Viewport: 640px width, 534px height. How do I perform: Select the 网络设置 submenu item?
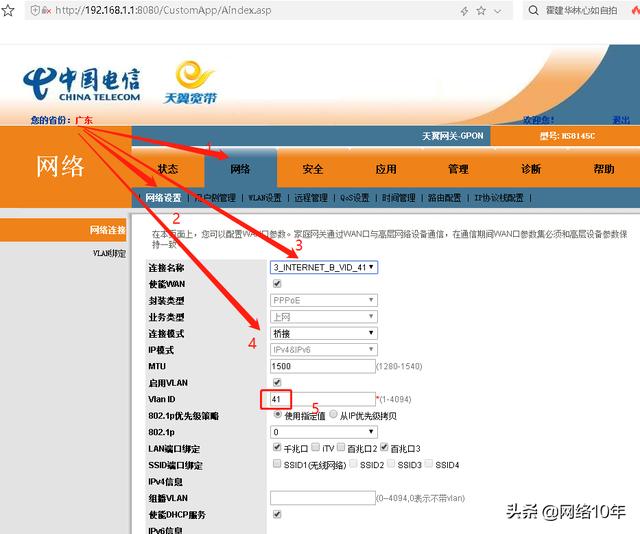[163, 198]
